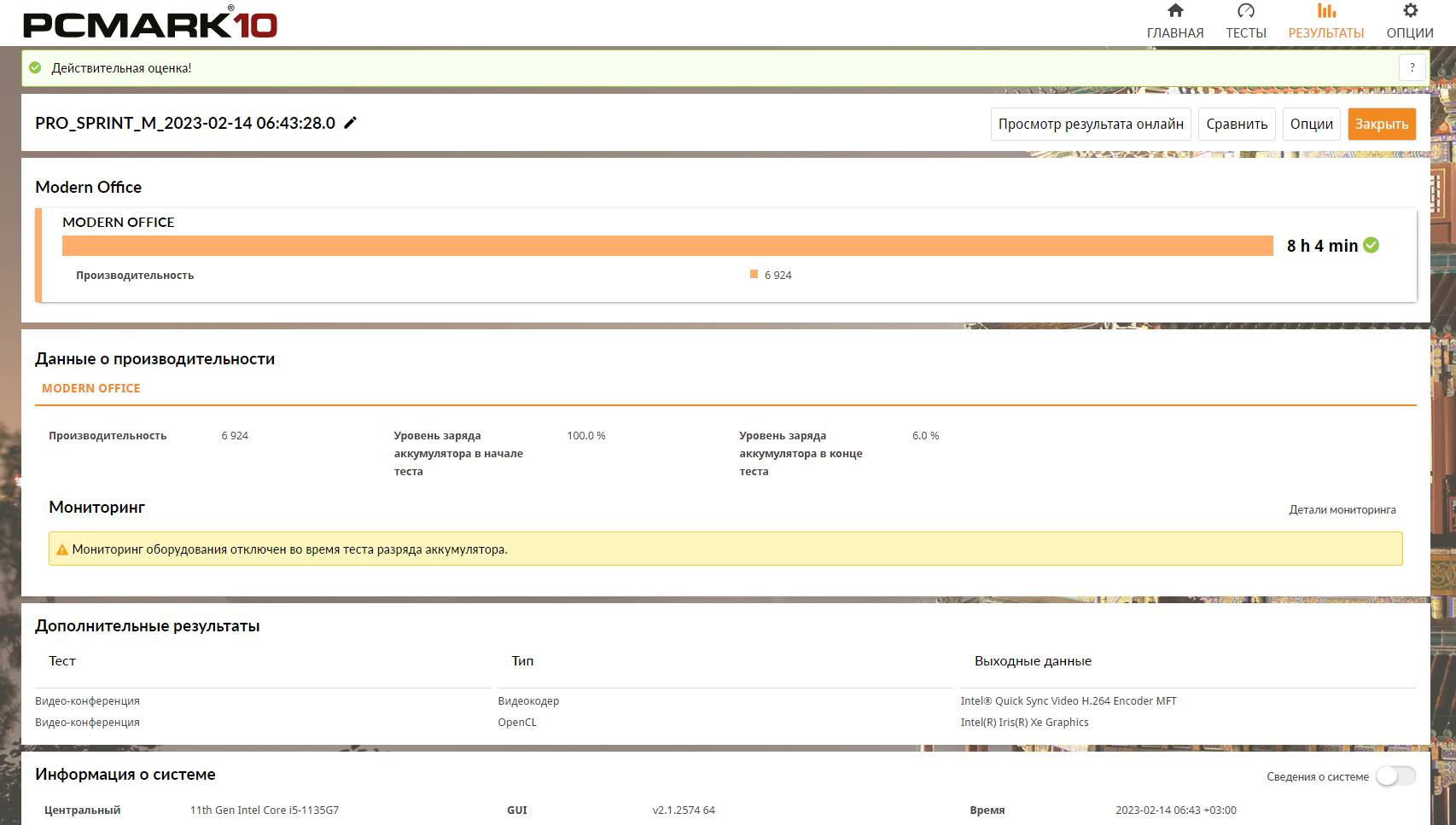Click Intel(R) Iris(R) Xe Graphics cell
Viewport: 1456px width, 825px height.
[1024, 723]
